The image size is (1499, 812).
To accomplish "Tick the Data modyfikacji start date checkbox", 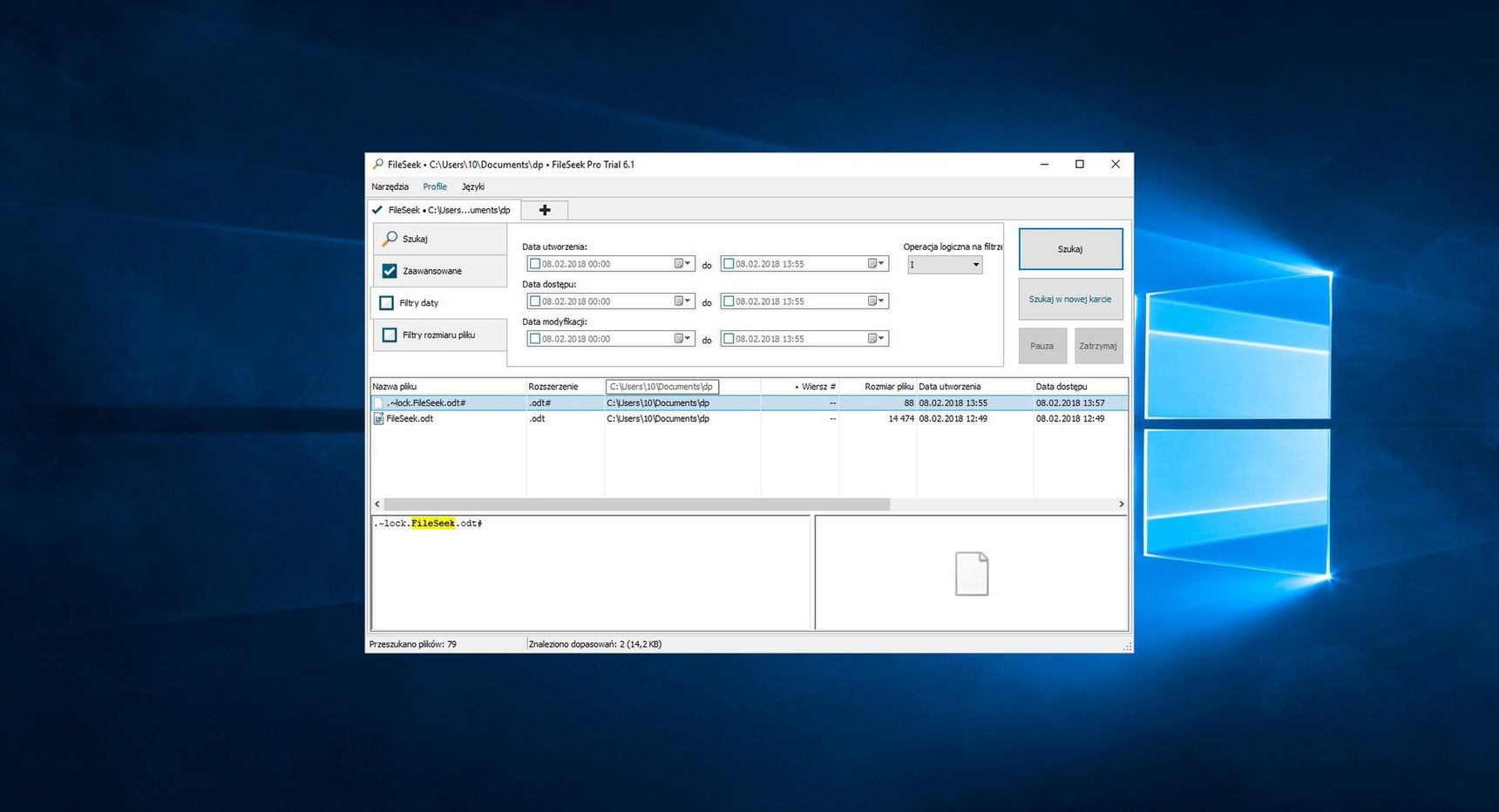I will pyautogui.click(x=535, y=339).
